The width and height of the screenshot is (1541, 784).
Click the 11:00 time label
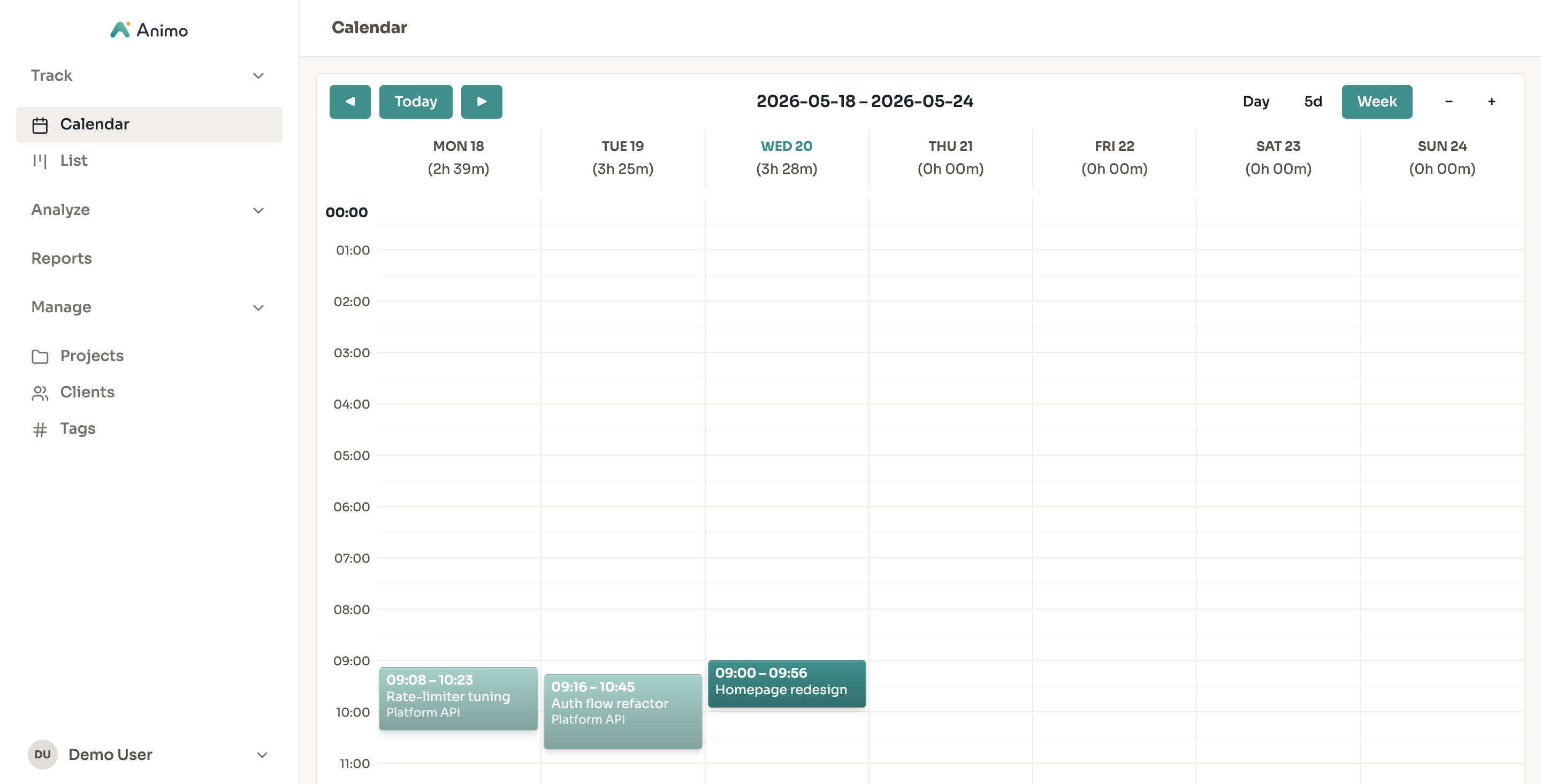click(x=354, y=764)
